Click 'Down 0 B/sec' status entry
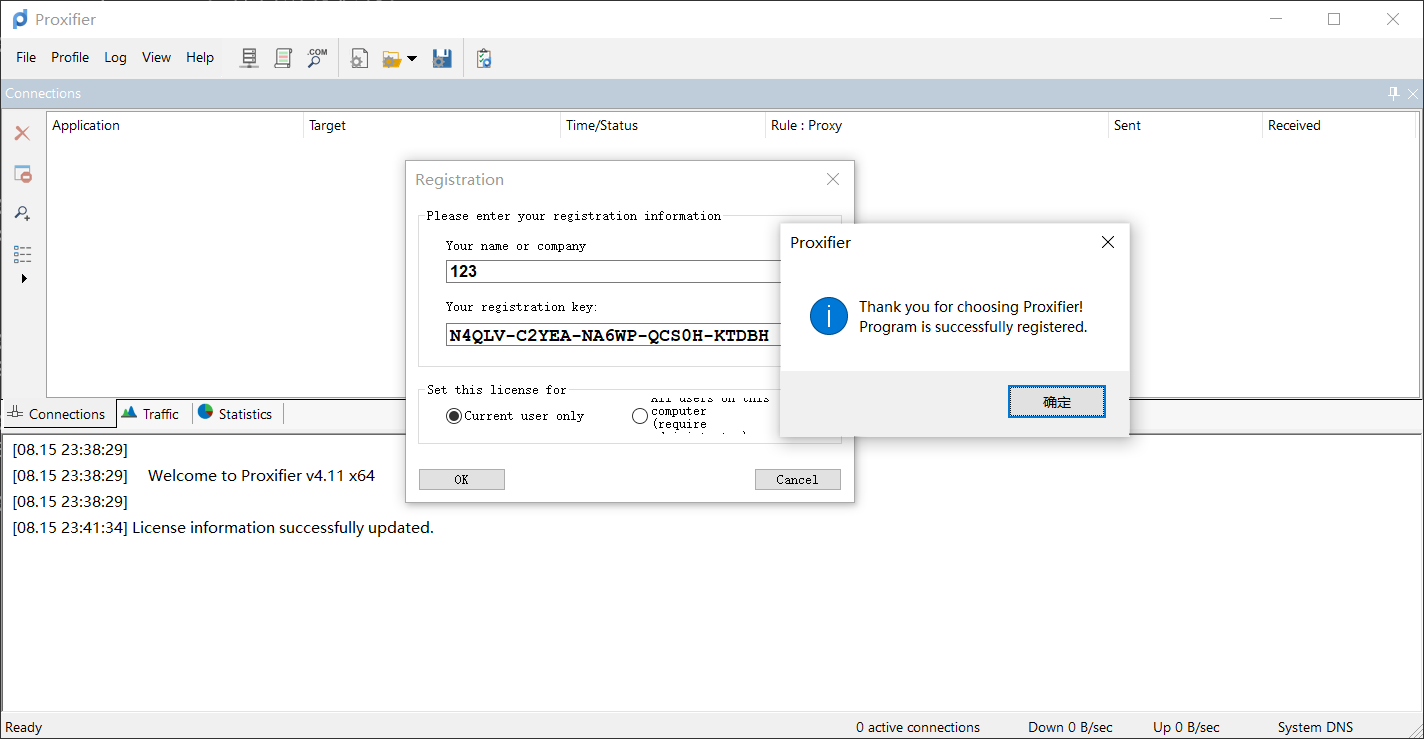Screen dimensions: 1424x739 pyautogui.click(x=1070, y=727)
